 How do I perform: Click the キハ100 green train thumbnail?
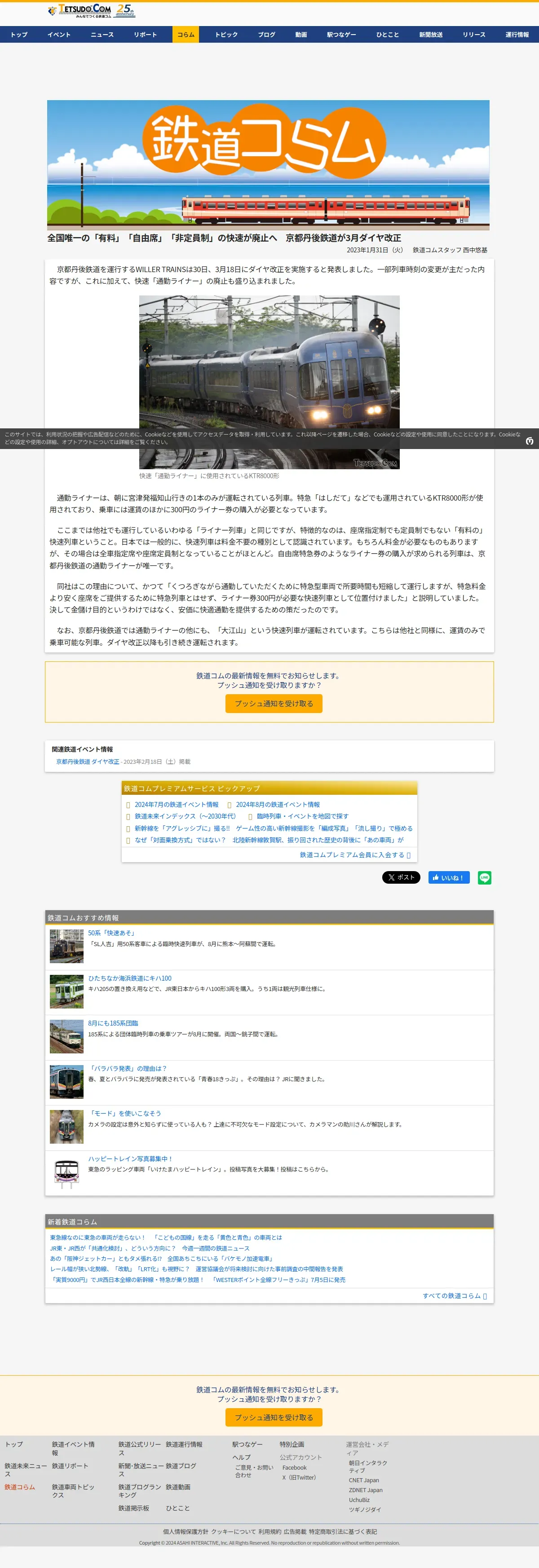(x=66, y=991)
